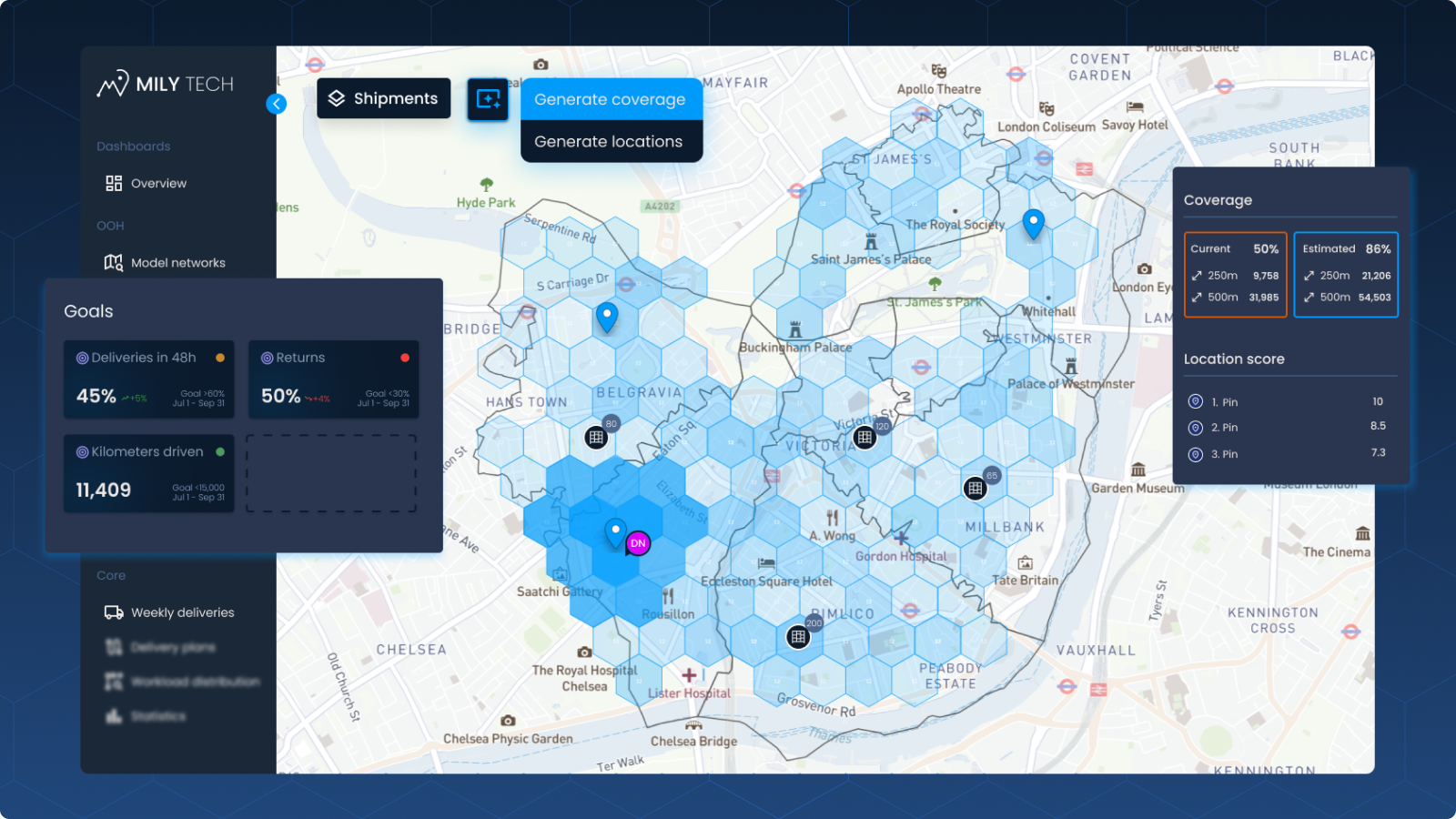Click the Coverage panel heading

tap(1218, 200)
